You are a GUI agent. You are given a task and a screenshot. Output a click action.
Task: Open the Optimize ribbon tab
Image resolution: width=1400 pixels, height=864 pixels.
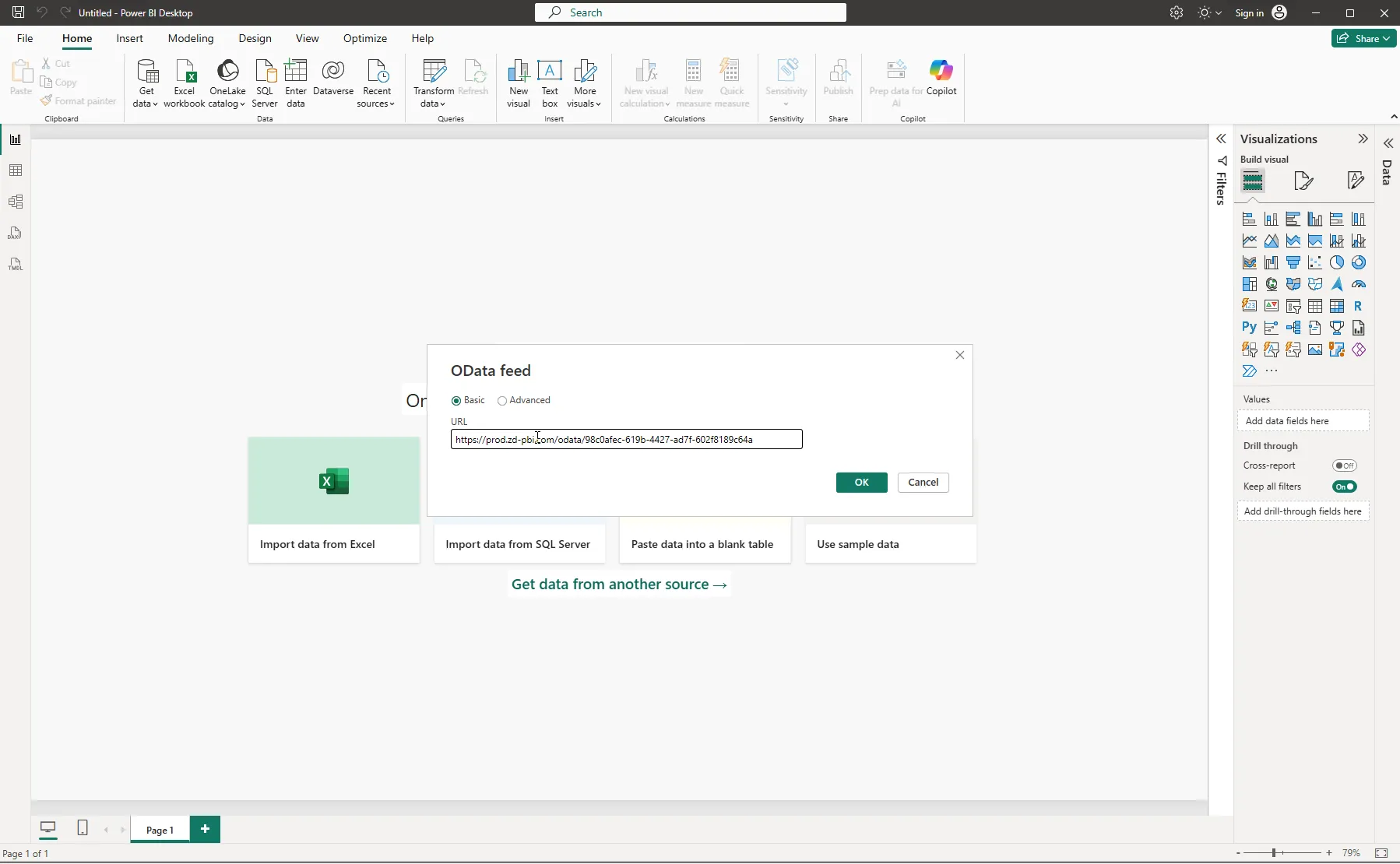[x=365, y=38]
